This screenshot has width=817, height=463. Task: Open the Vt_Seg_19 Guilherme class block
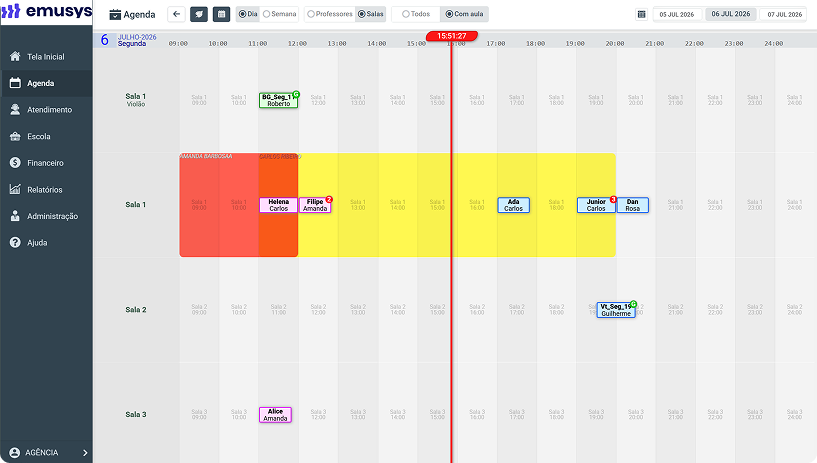point(616,310)
